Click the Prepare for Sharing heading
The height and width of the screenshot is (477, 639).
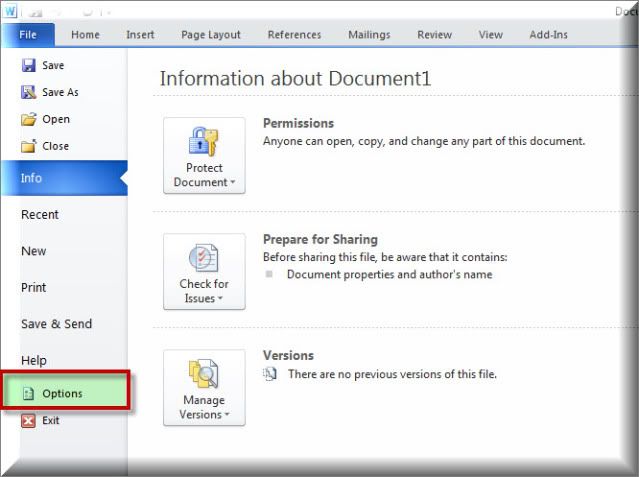click(320, 239)
